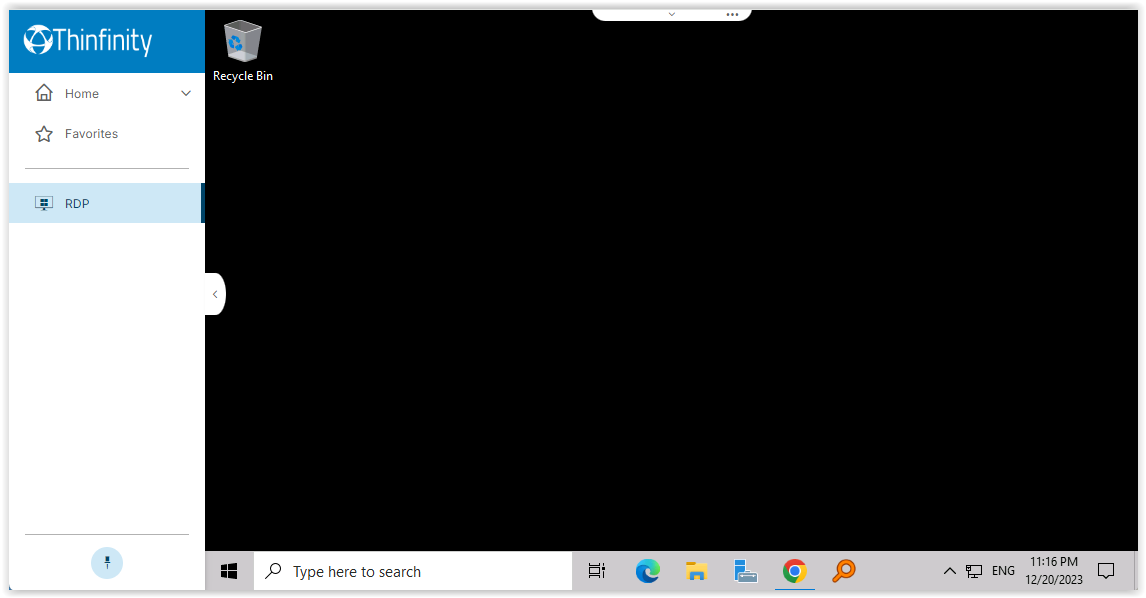This screenshot has width=1146, height=598.
Task: Select the RDP connection in sidebar
Action: [x=105, y=203]
